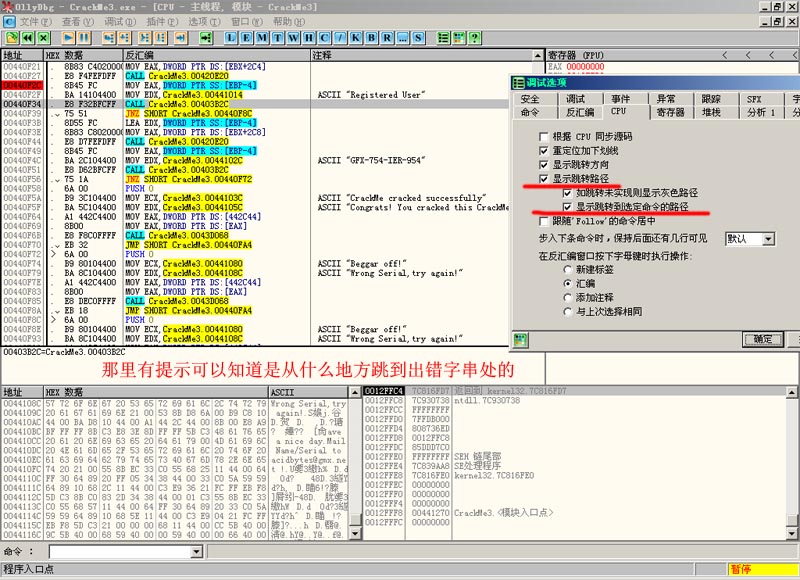
Task: Switch to the 异常 tab
Action: tap(666, 99)
